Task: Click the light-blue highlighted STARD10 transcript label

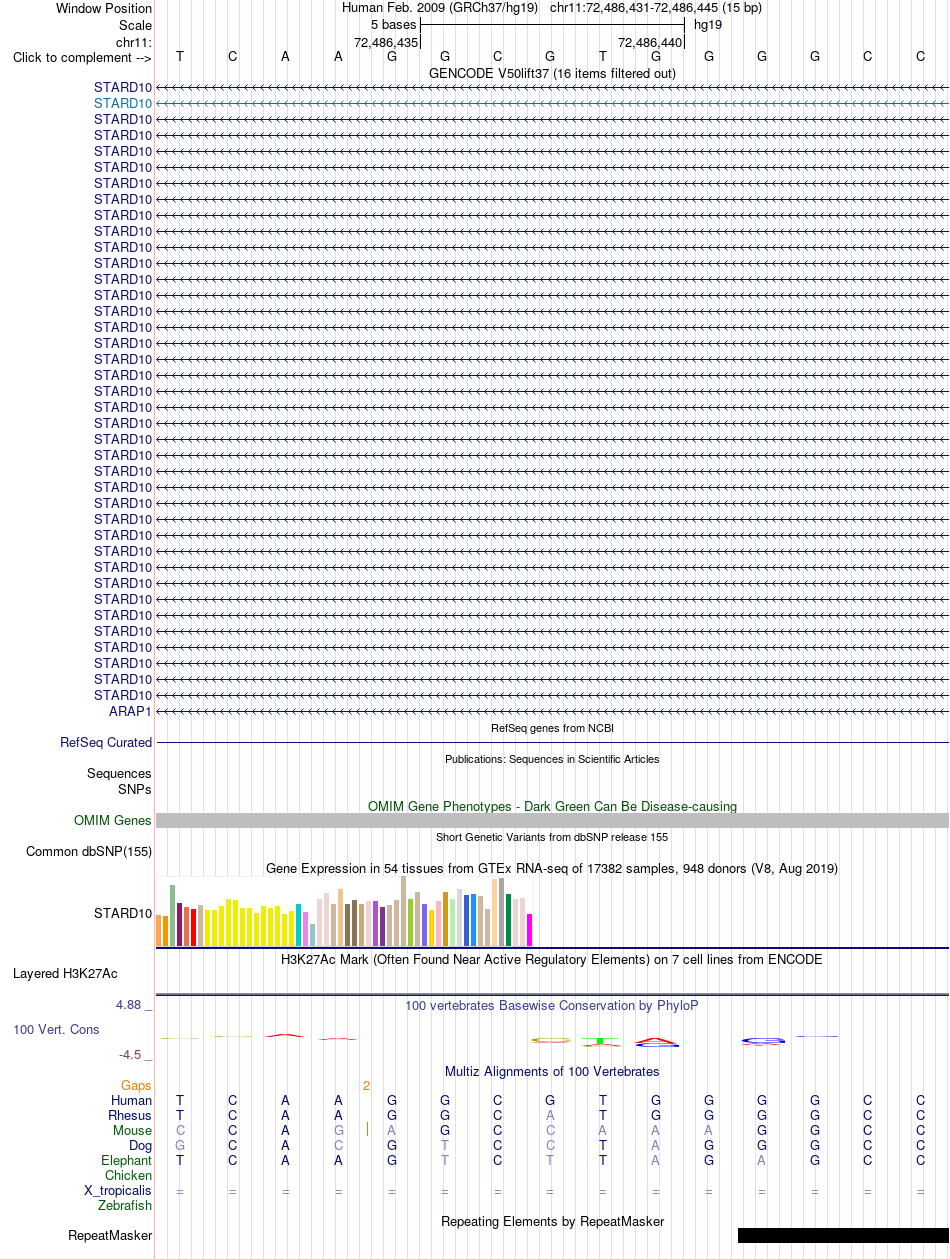Action: [123, 103]
